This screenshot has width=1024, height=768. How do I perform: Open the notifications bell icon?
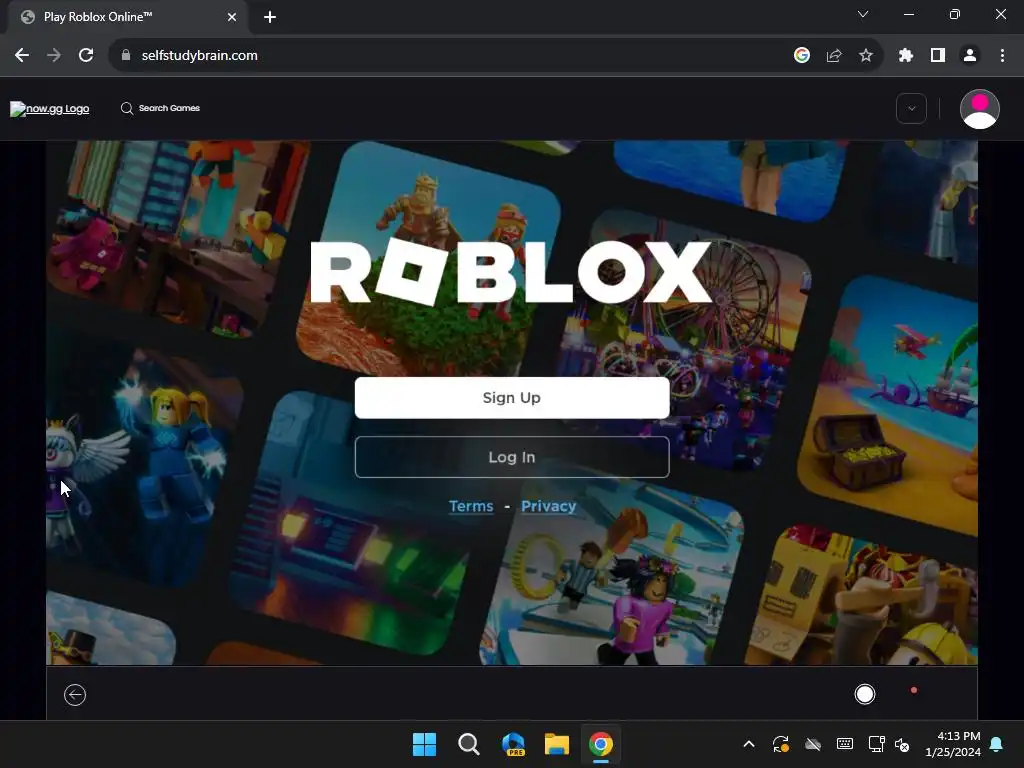[x=997, y=744]
